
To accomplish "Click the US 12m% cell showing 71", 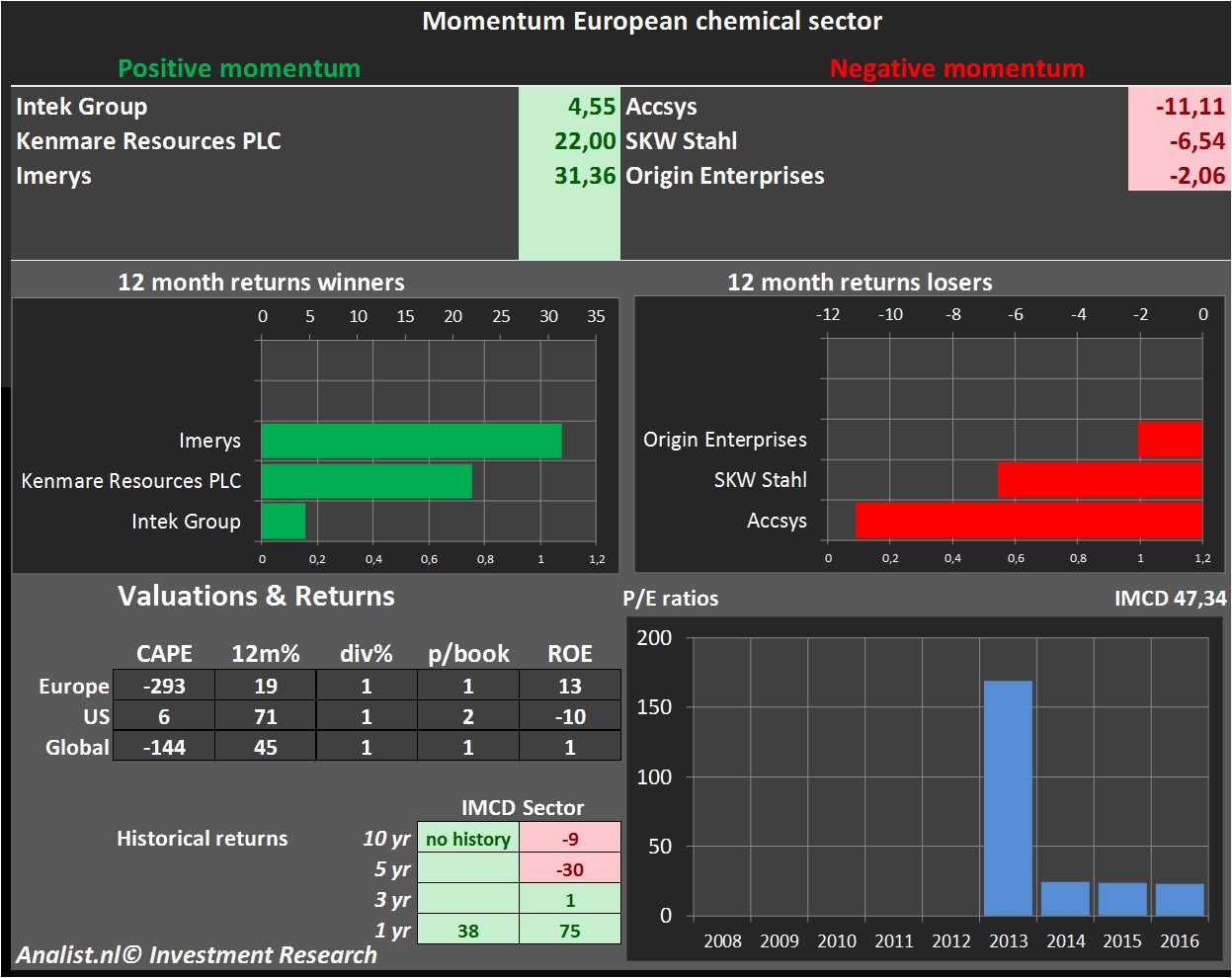I will click(265, 716).
